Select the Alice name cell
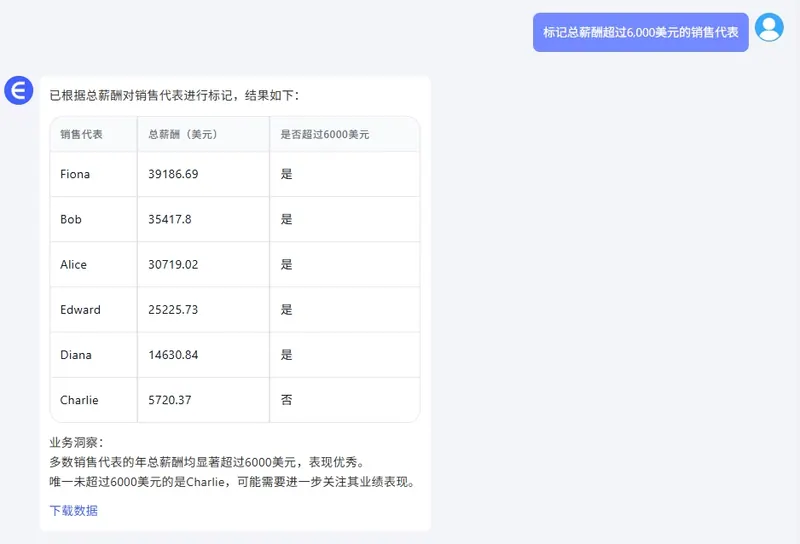 click(74, 264)
